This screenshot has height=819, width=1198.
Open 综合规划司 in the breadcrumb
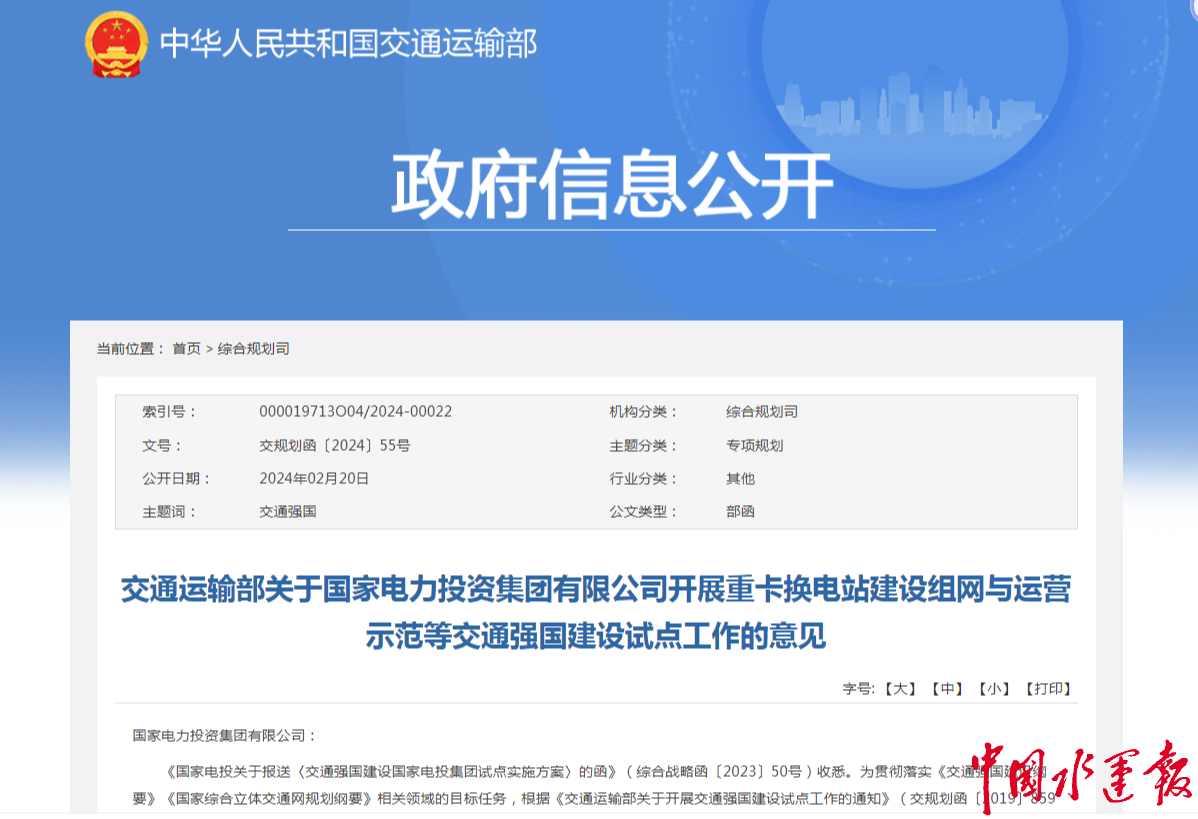point(254,349)
